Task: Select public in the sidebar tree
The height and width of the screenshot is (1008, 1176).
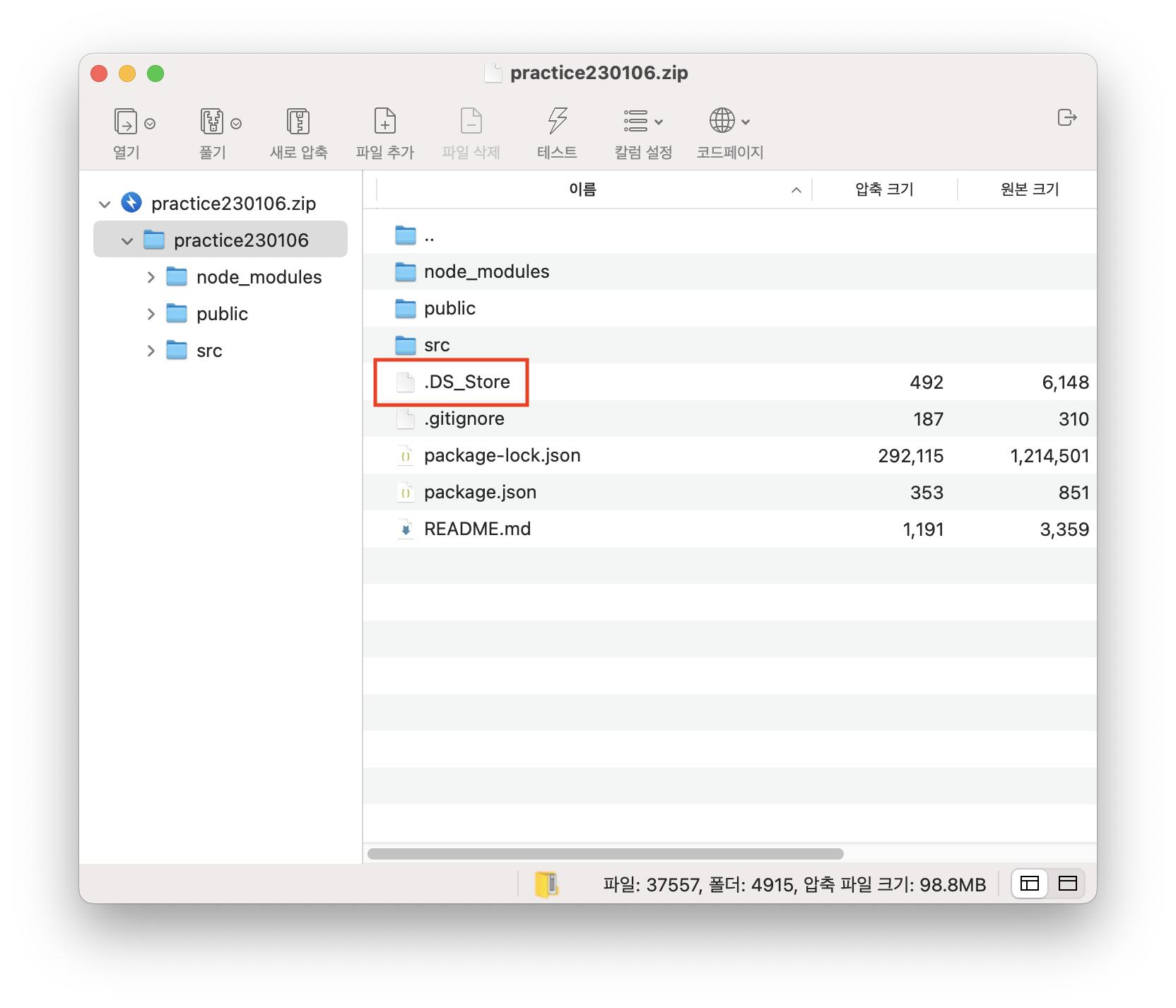Action: point(222,314)
